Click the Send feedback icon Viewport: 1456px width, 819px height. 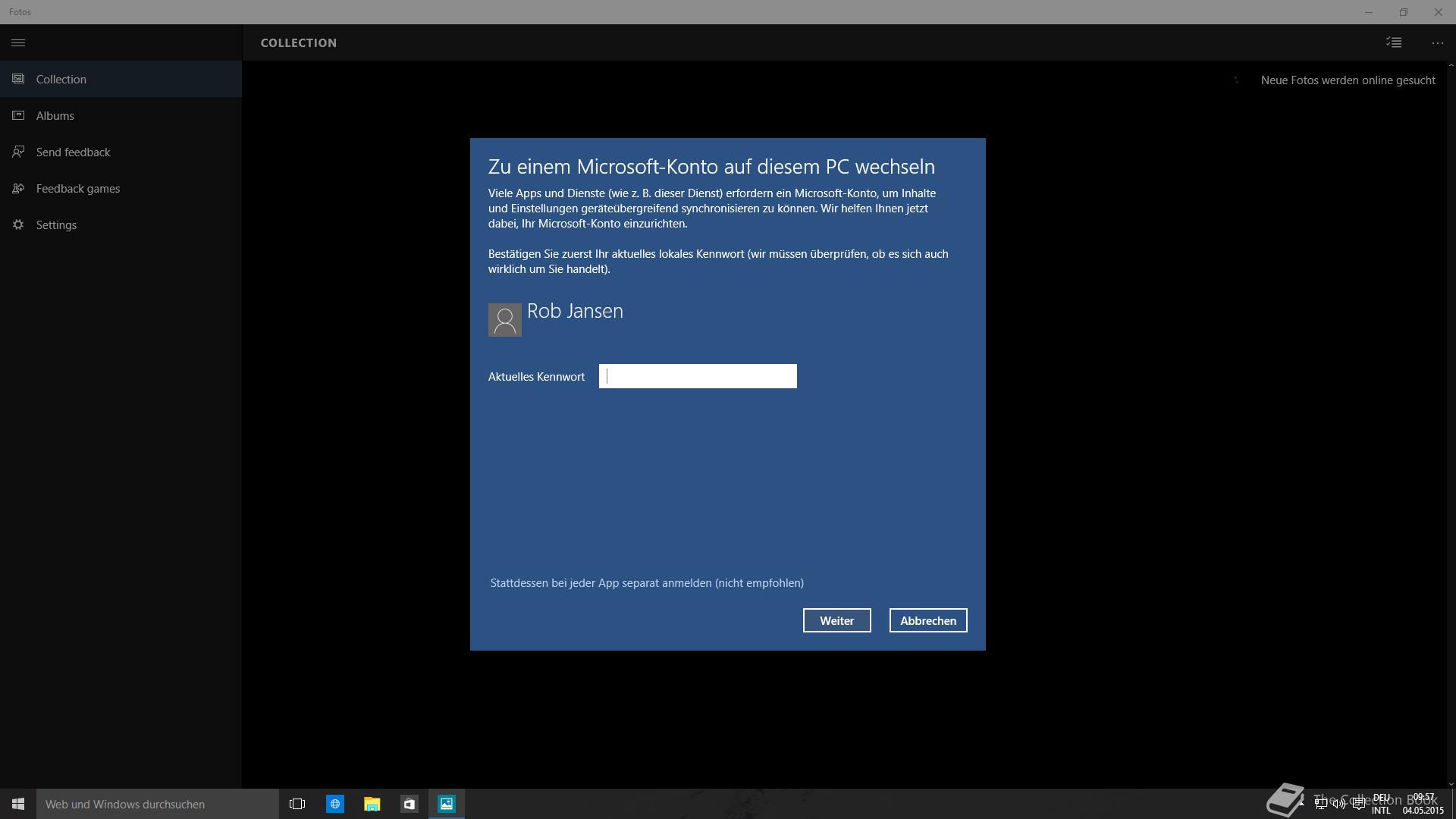tap(18, 152)
